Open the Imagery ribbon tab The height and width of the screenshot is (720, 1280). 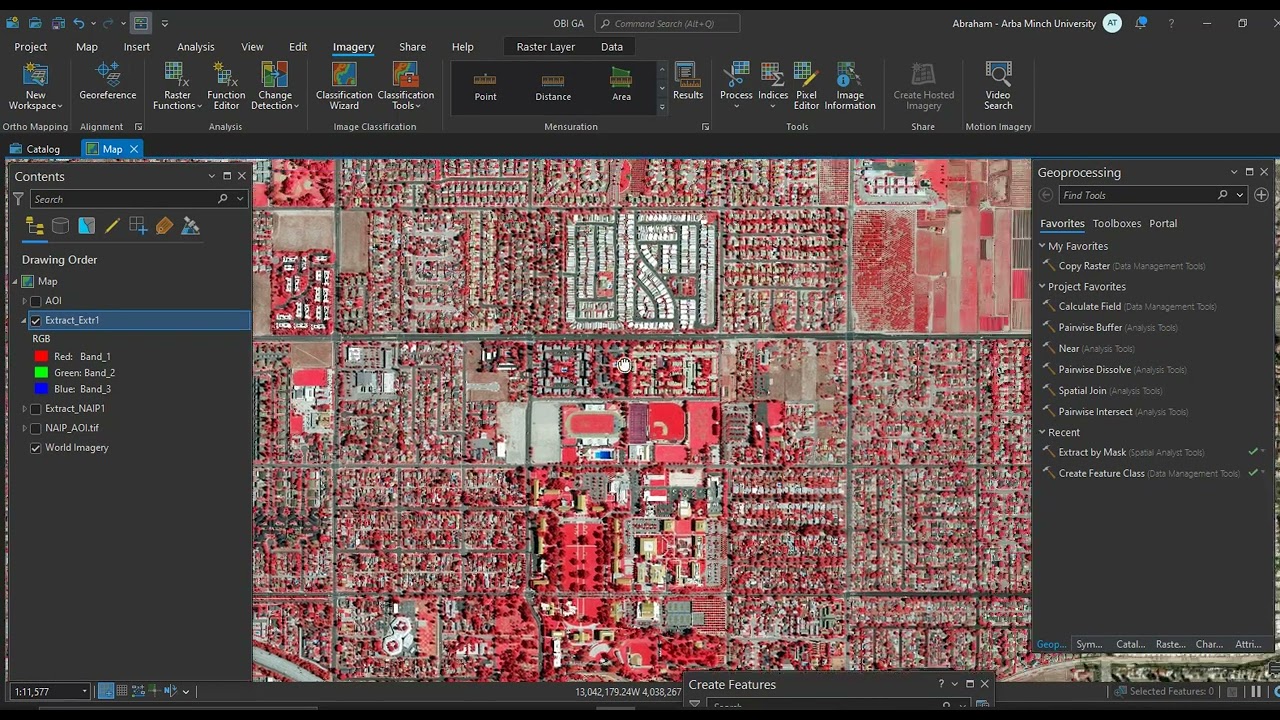(x=353, y=47)
